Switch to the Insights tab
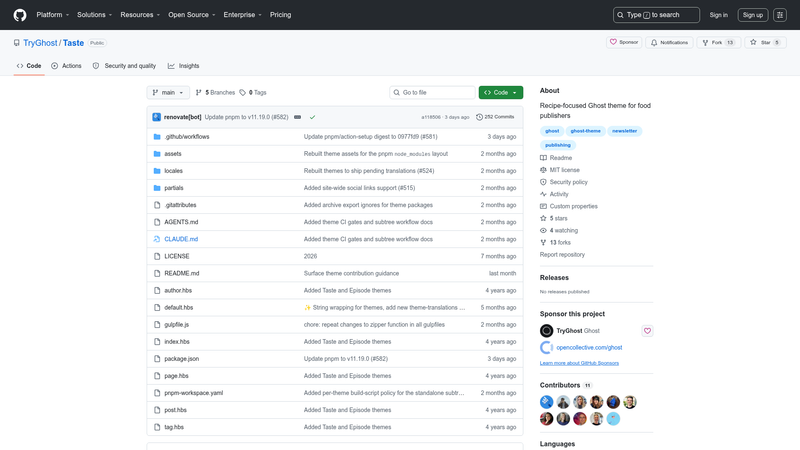800x450 pixels. point(184,66)
